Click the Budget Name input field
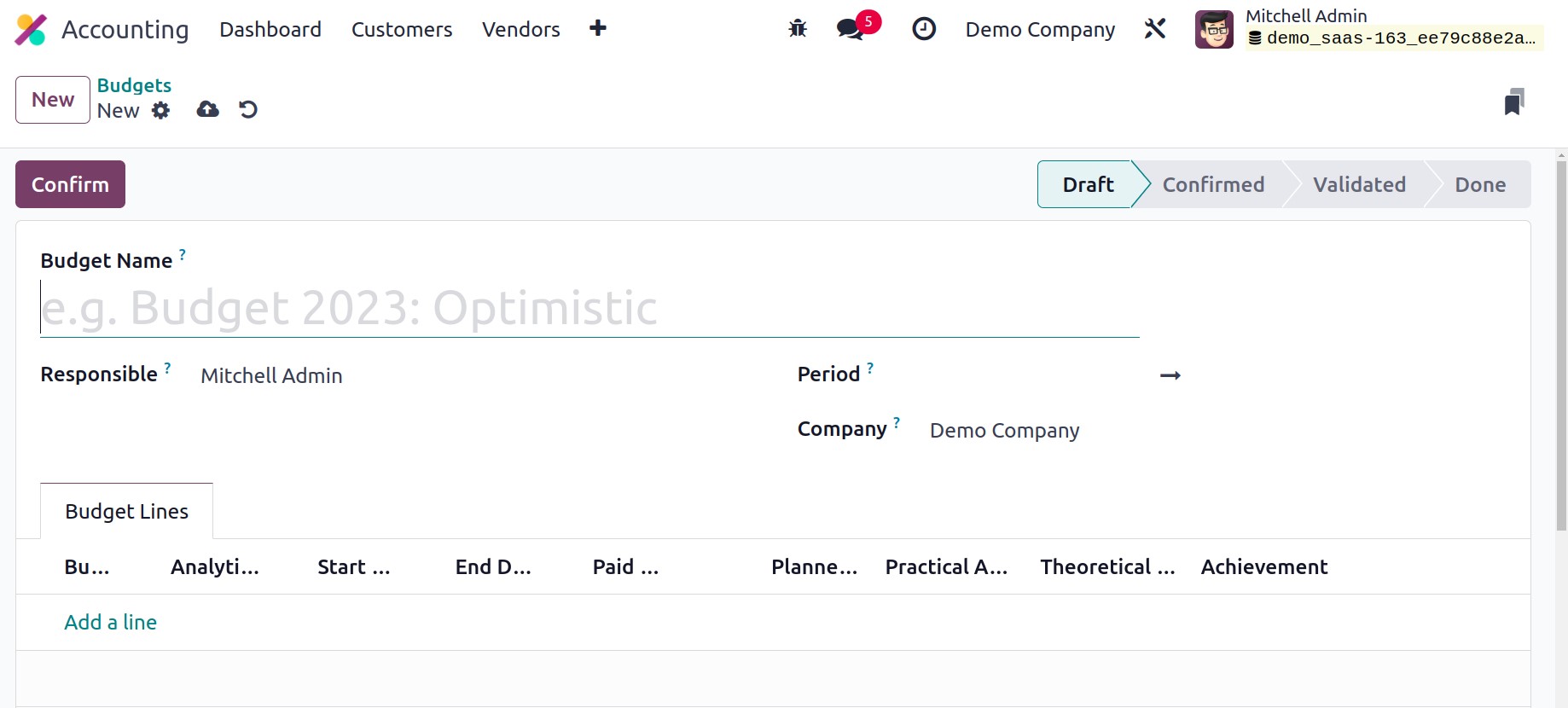This screenshot has height=708, width=1568. [589, 308]
